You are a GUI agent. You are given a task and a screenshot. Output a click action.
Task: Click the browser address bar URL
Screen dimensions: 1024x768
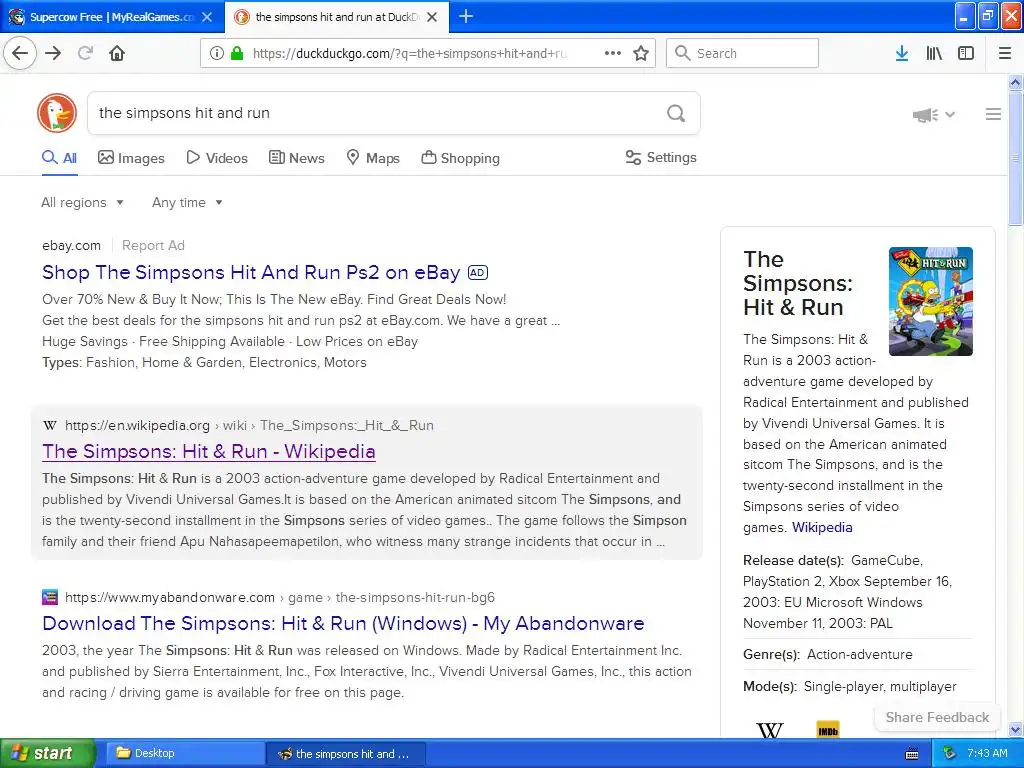pyautogui.click(x=409, y=53)
